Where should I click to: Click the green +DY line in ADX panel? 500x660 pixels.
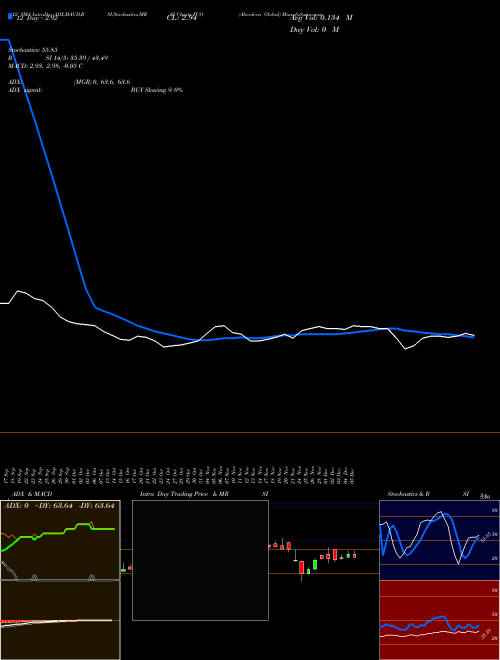coord(59,531)
